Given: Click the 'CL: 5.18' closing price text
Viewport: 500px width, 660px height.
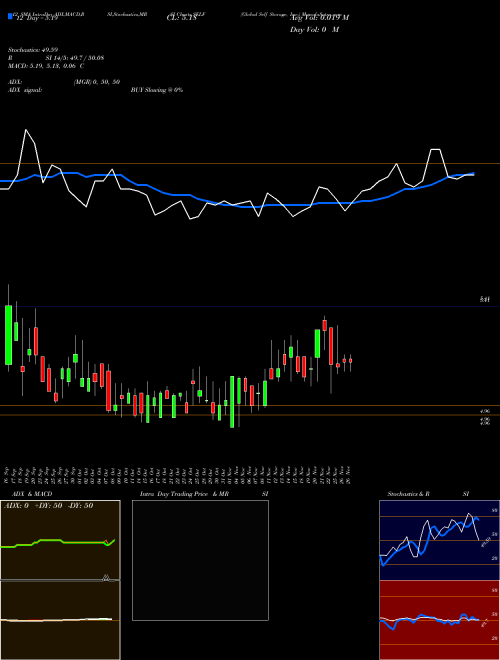Looking at the screenshot, I should [x=181, y=18].
